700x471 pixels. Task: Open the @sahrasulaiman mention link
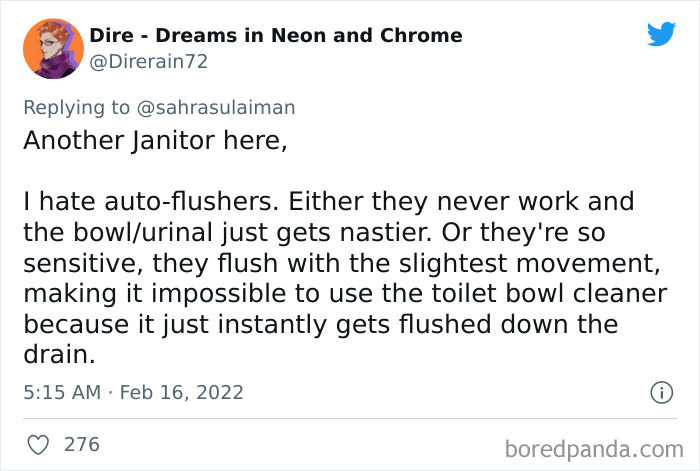point(216,108)
